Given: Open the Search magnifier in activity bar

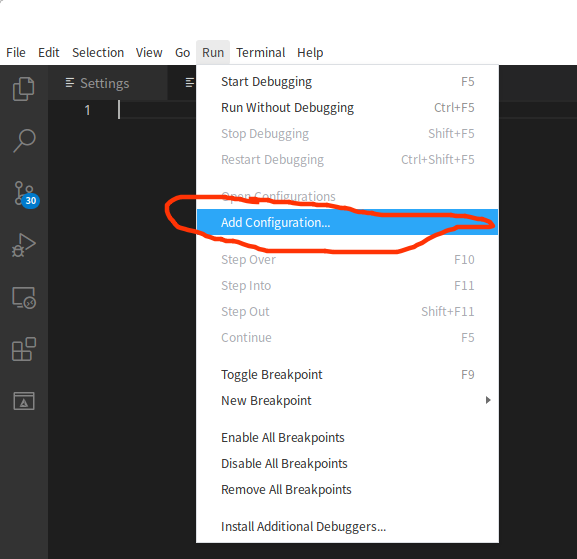Looking at the screenshot, I should 24,141.
